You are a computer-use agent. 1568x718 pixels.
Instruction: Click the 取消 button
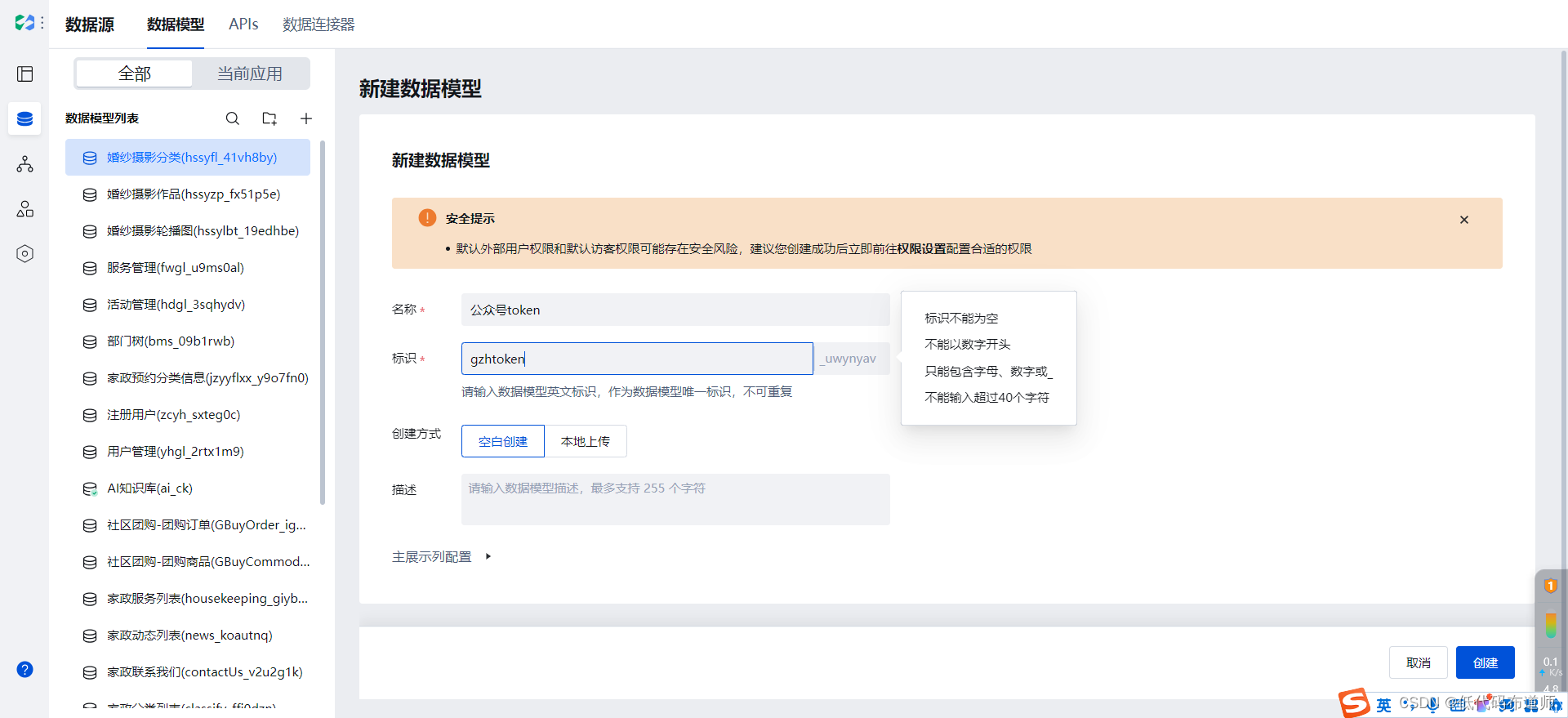click(x=1419, y=662)
